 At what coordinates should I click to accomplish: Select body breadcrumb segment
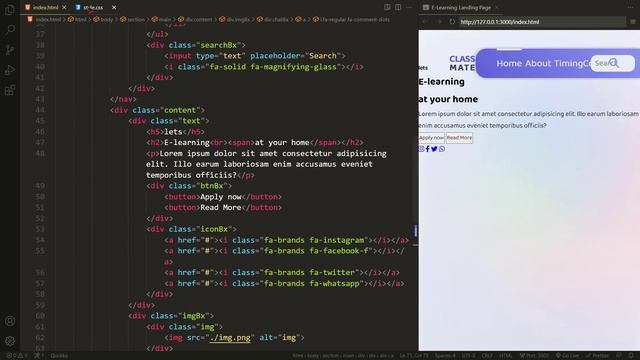tap(103, 19)
